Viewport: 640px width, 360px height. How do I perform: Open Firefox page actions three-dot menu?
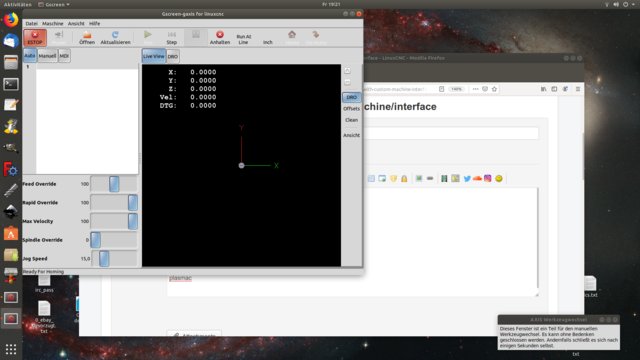476,89
